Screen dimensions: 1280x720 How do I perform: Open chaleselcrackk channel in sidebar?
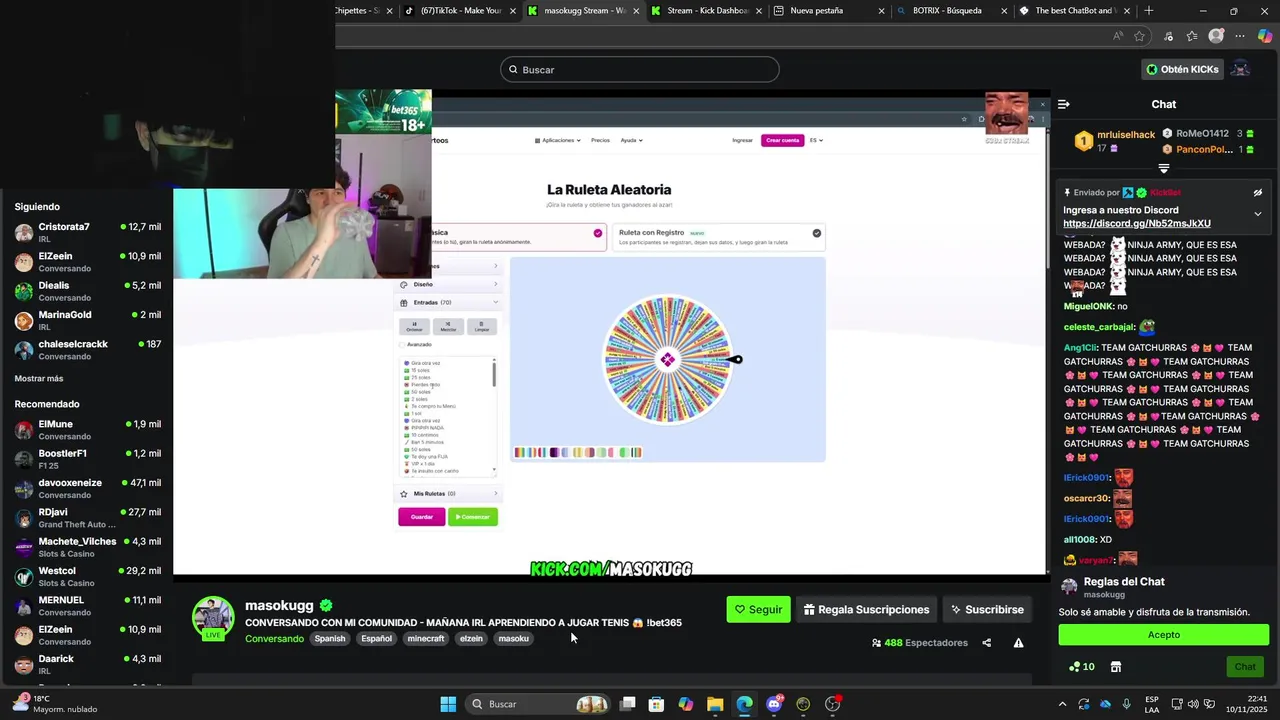88,350
